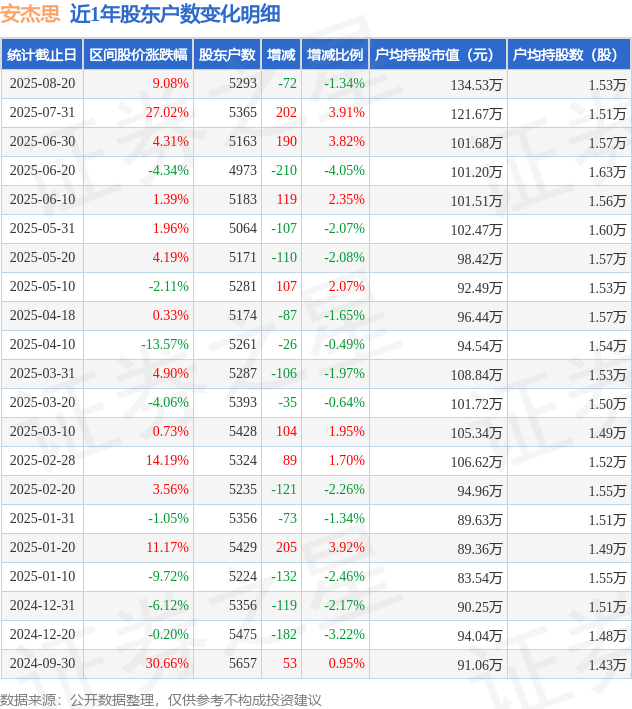The image size is (632, 709).
Task: Click the date cell 2025-05-20
Action: pyautogui.click(x=42, y=257)
